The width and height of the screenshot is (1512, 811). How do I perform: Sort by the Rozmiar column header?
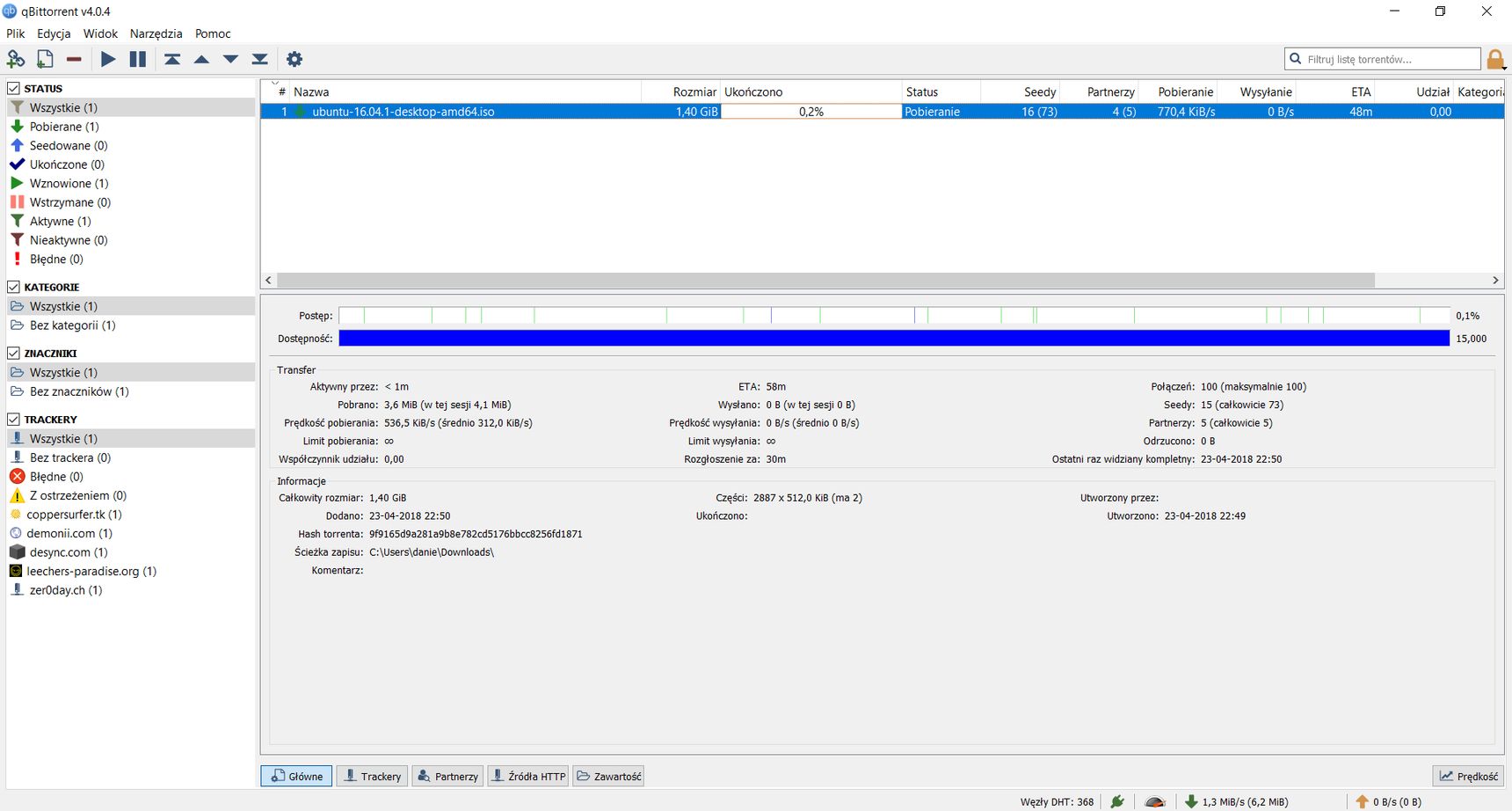click(681, 91)
